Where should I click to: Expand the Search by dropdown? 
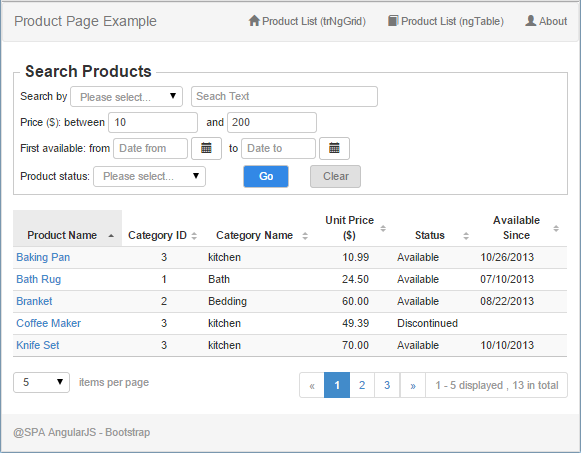tap(126, 97)
